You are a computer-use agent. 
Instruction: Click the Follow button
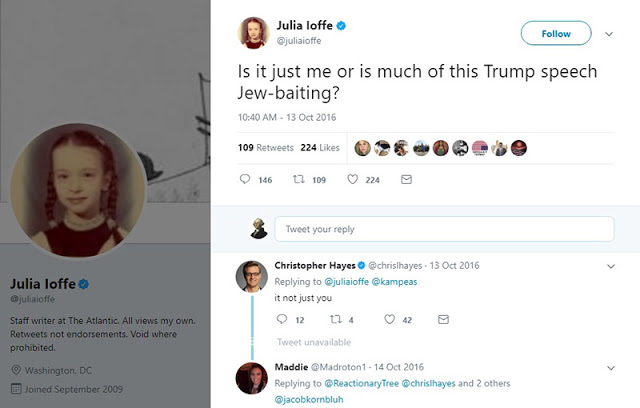click(x=556, y=33)
